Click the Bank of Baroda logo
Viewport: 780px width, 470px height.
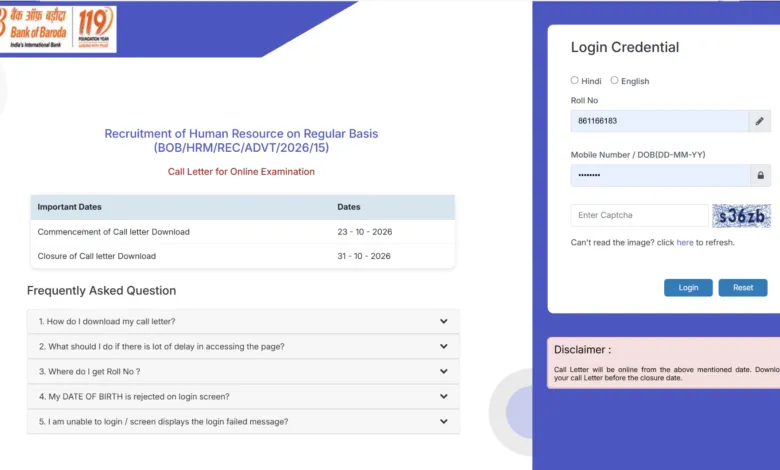click(57, 29)
